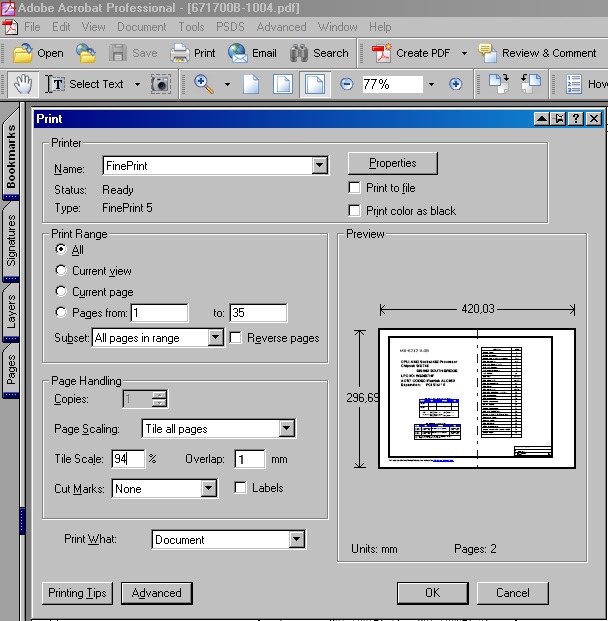Viewport: 608px width, 621px height.
Task: Click the Snapshot camera tool
Action: 160,84
